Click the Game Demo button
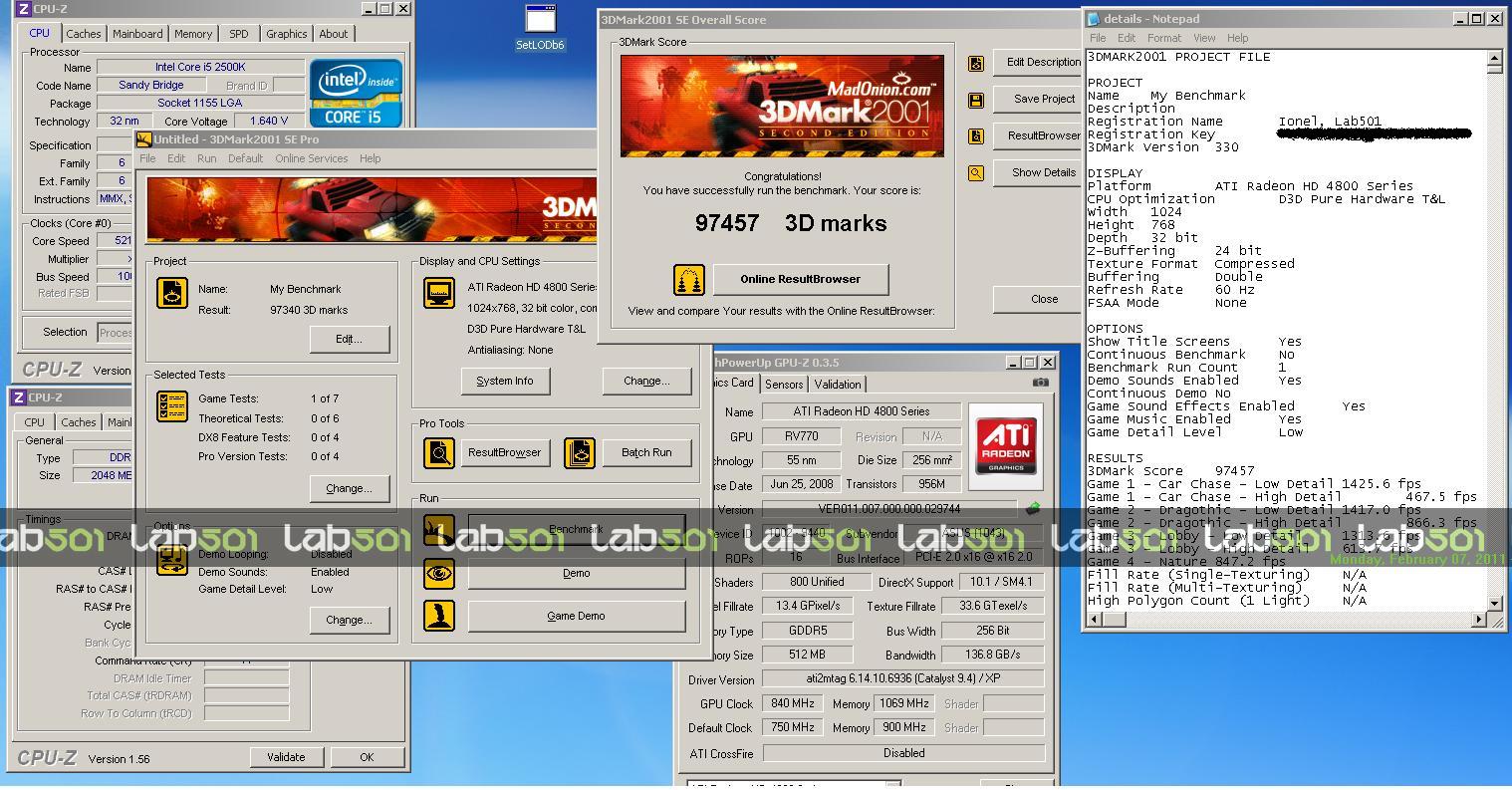 (577, 616)
